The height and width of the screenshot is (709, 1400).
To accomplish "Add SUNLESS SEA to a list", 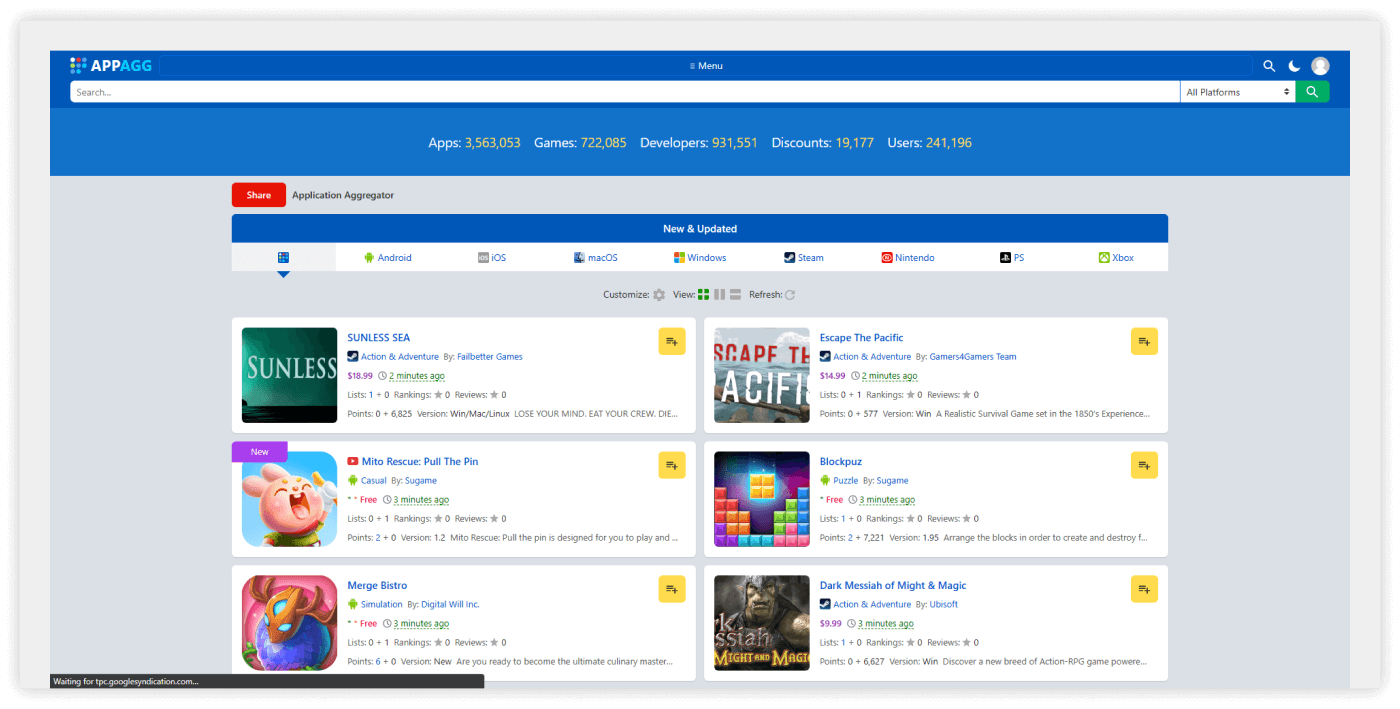I will (672, 341).
